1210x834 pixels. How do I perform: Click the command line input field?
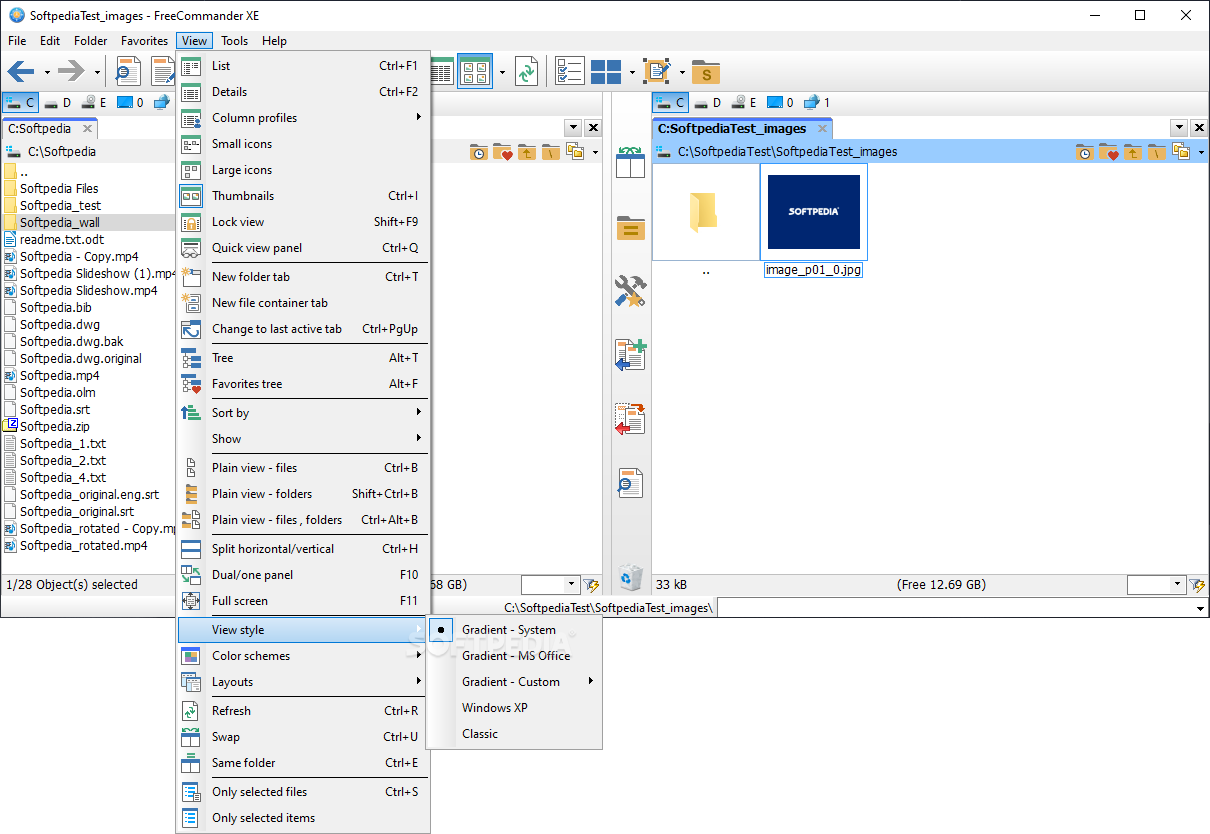click(x=962, y=608)
